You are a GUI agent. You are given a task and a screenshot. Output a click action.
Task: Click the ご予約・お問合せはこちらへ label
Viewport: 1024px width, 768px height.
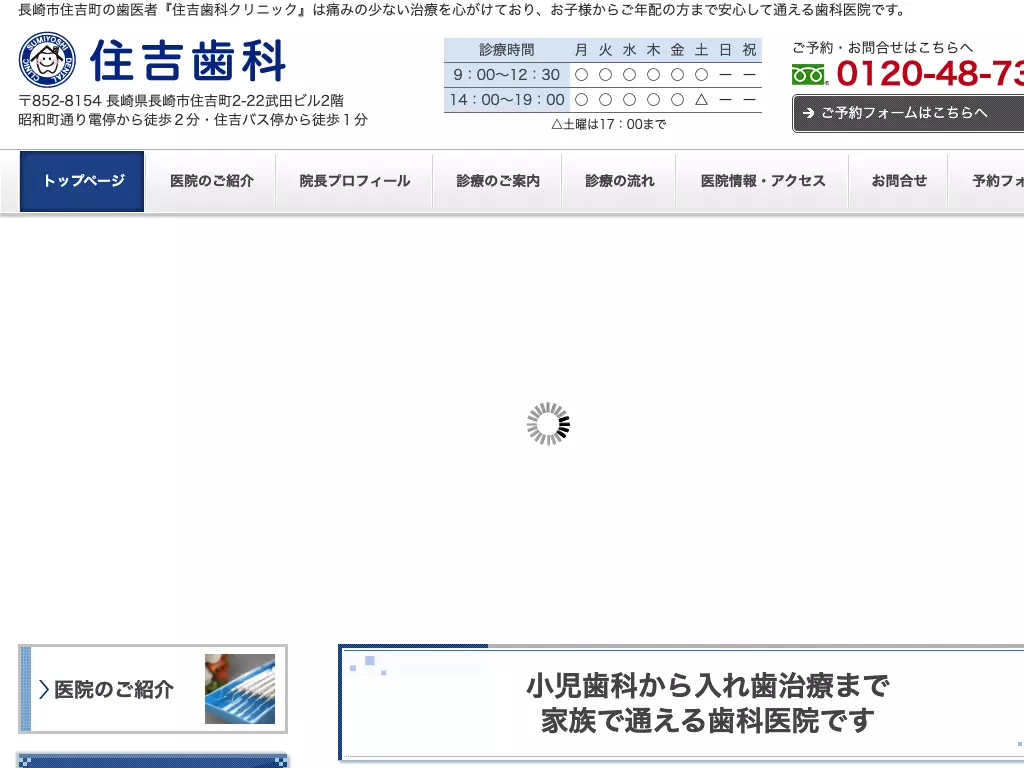[x=882, y=48]
